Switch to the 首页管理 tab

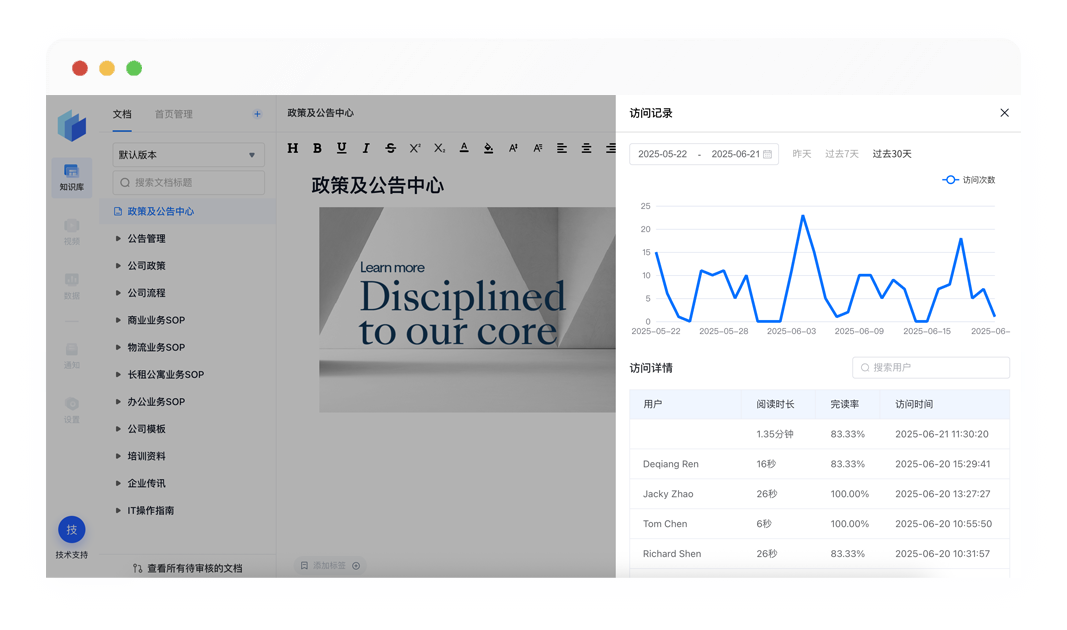pyautogui.click(x=173, y=114)
